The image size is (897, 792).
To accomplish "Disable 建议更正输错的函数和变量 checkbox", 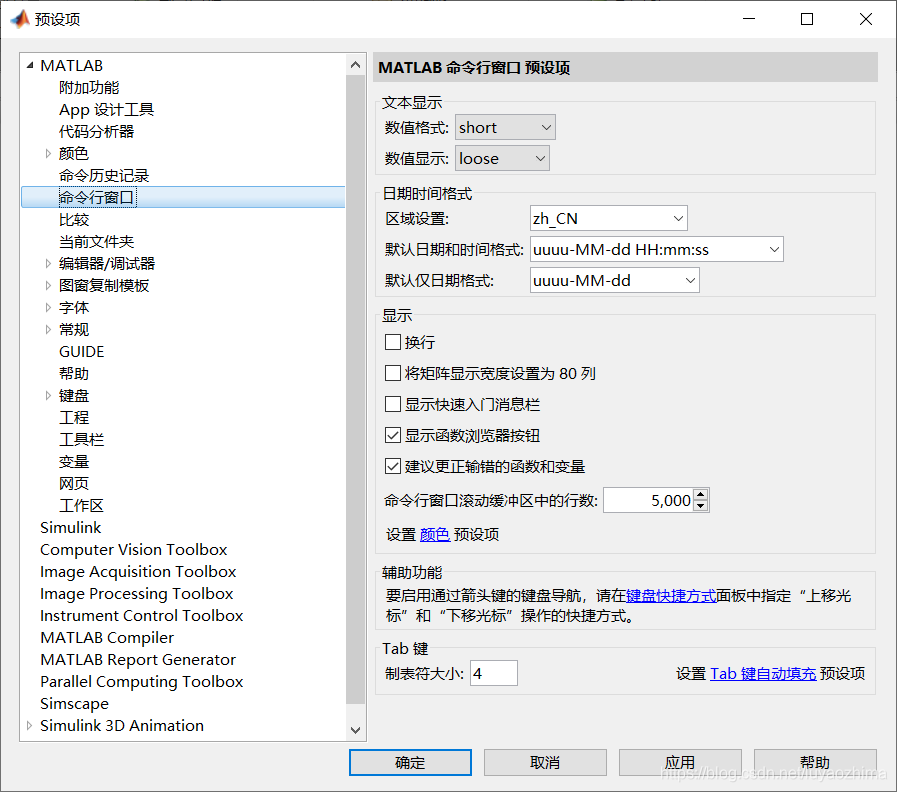I will coord(392,466).
